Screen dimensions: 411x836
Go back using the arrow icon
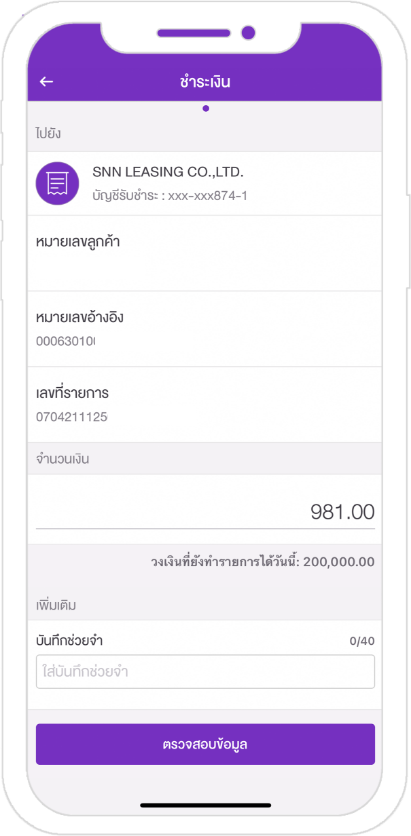46,82
